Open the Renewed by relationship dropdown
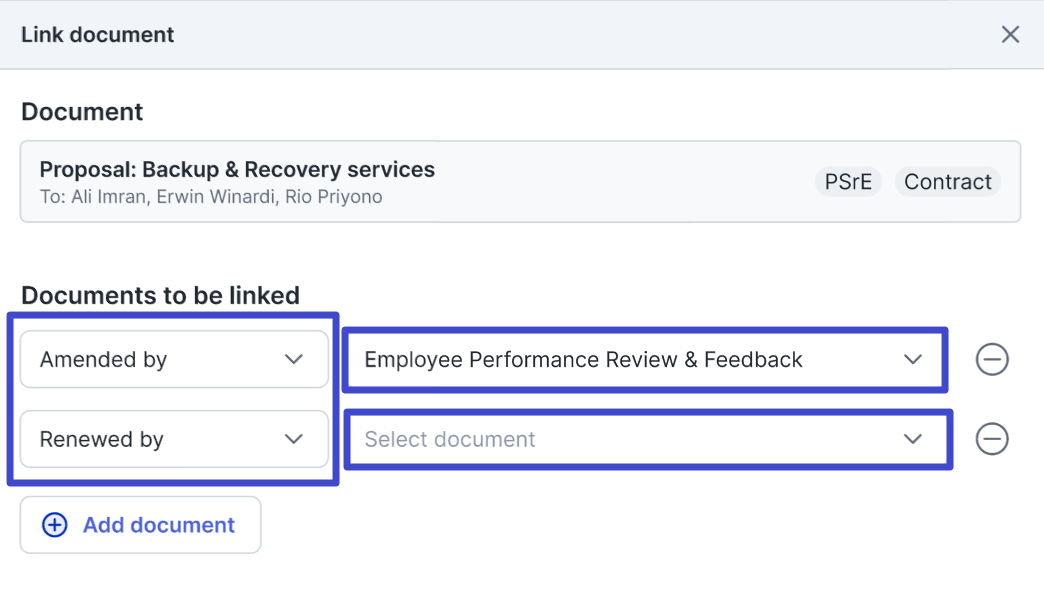The image size is (1044, 606). coord(174,439)
